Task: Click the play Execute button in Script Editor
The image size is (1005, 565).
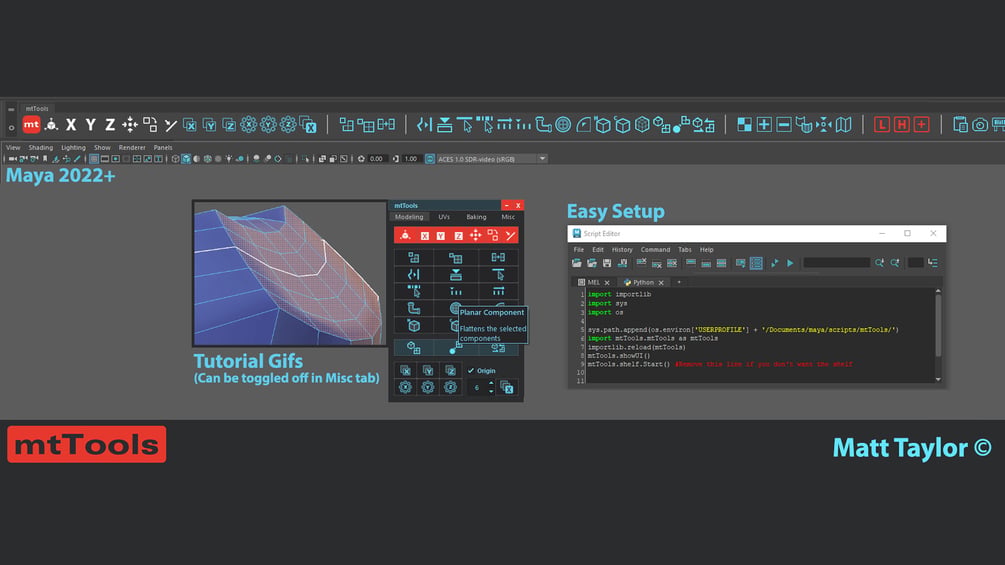Action: coord(790,263)
